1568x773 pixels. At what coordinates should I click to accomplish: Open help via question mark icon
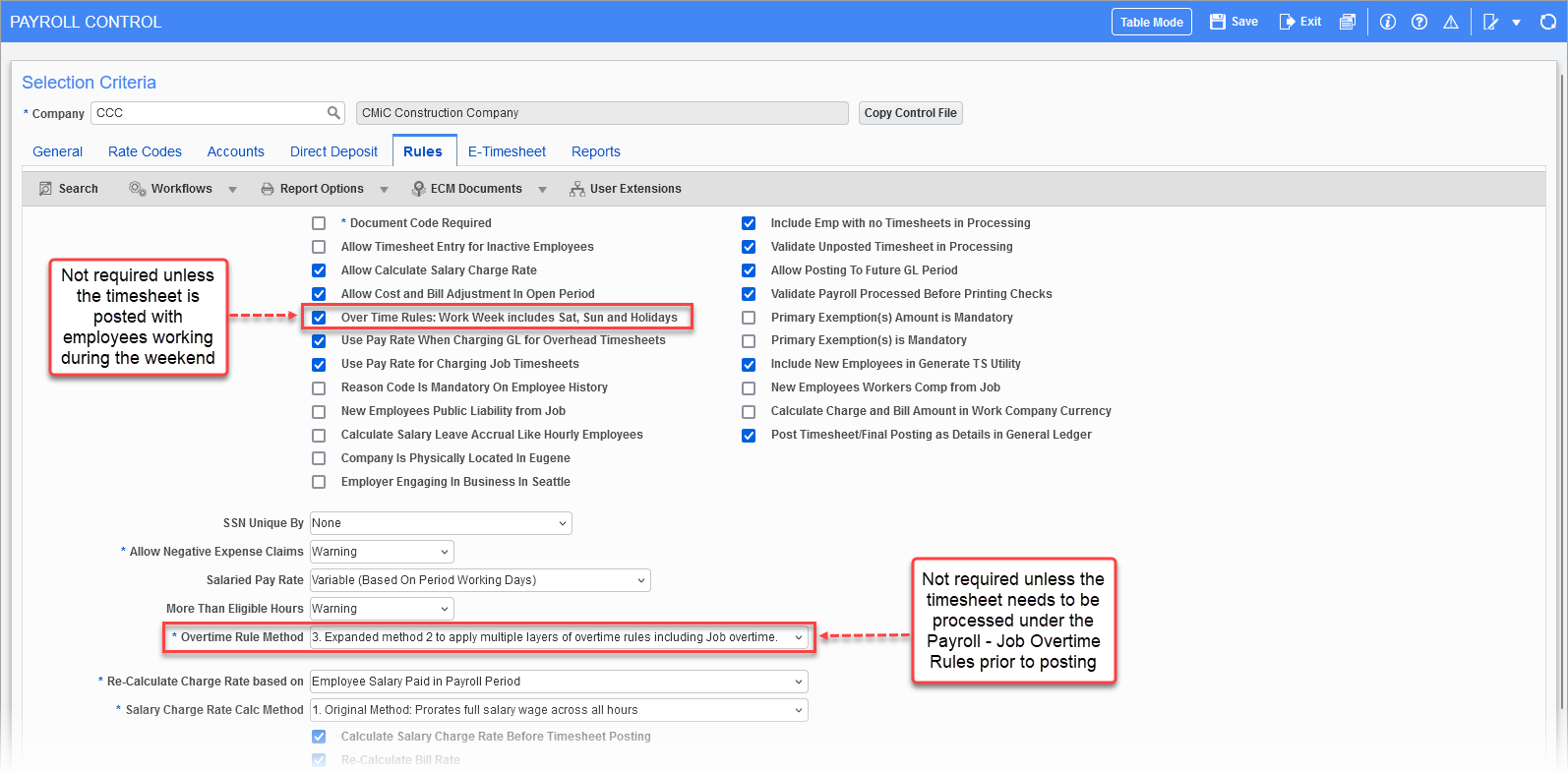click(x=1419, y=22)
